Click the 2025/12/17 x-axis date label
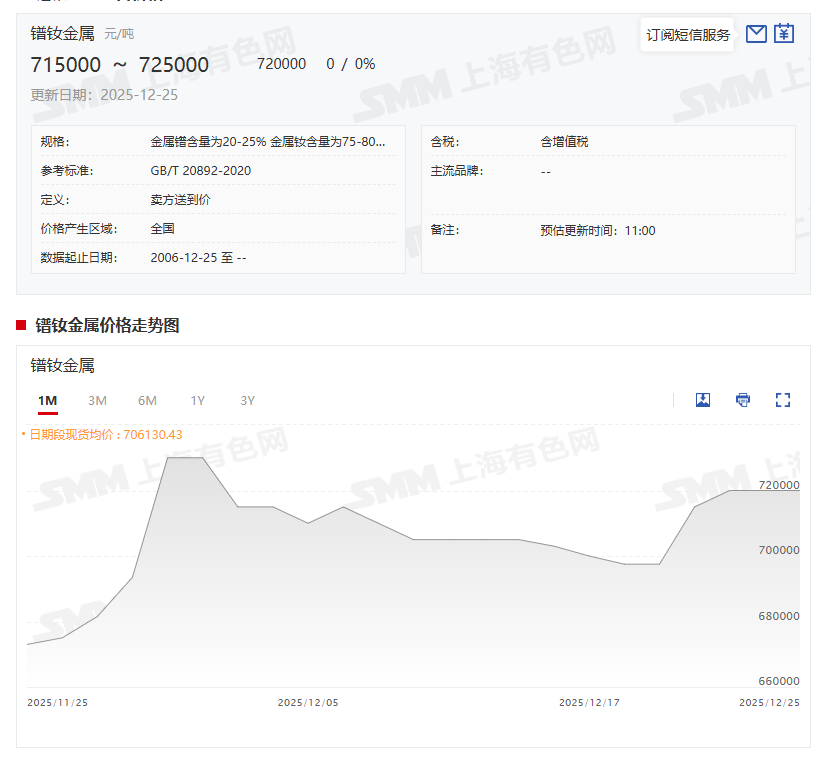 [x=589, y=703]
